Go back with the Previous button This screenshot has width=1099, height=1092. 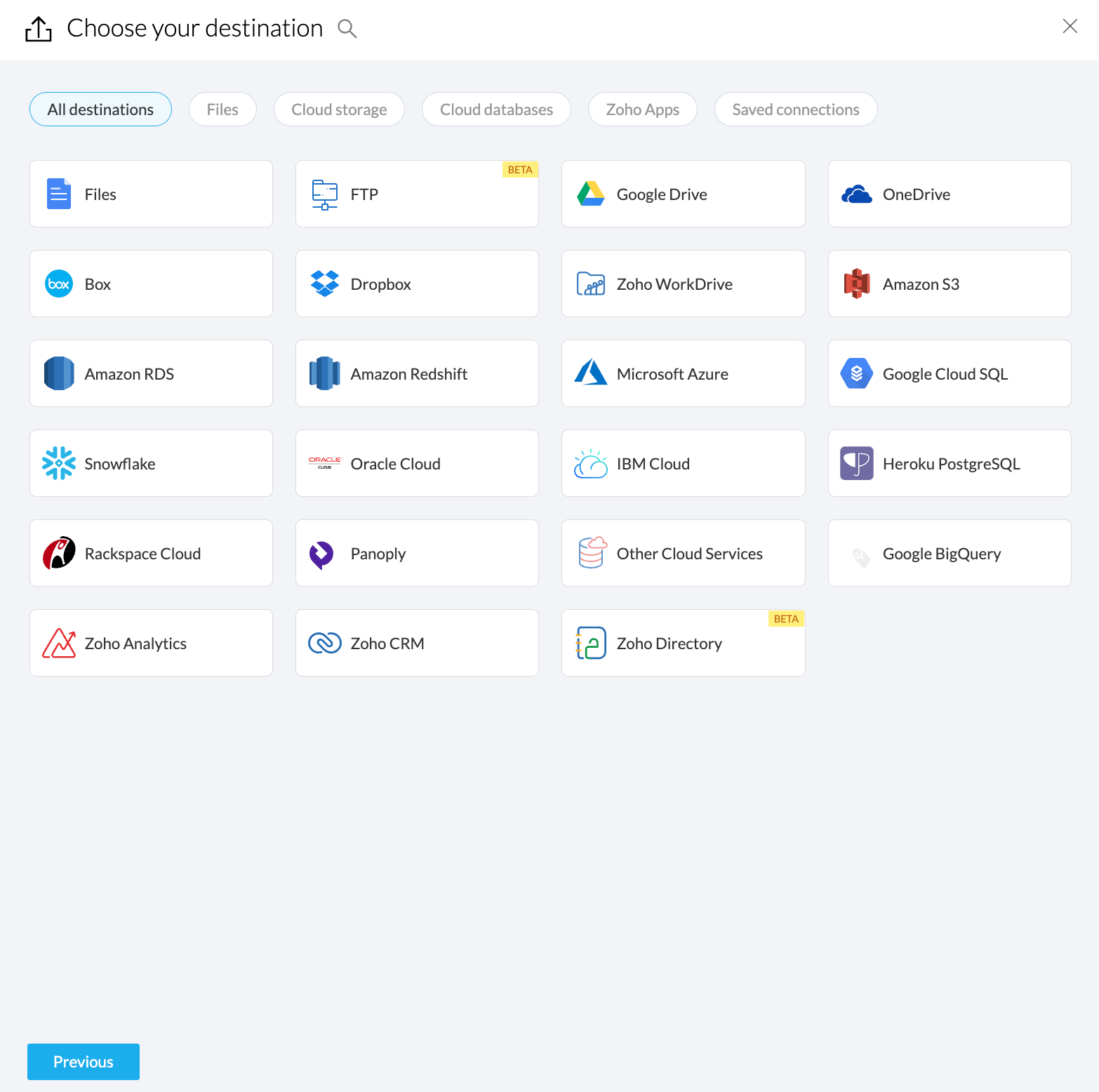pos(84,1062)
